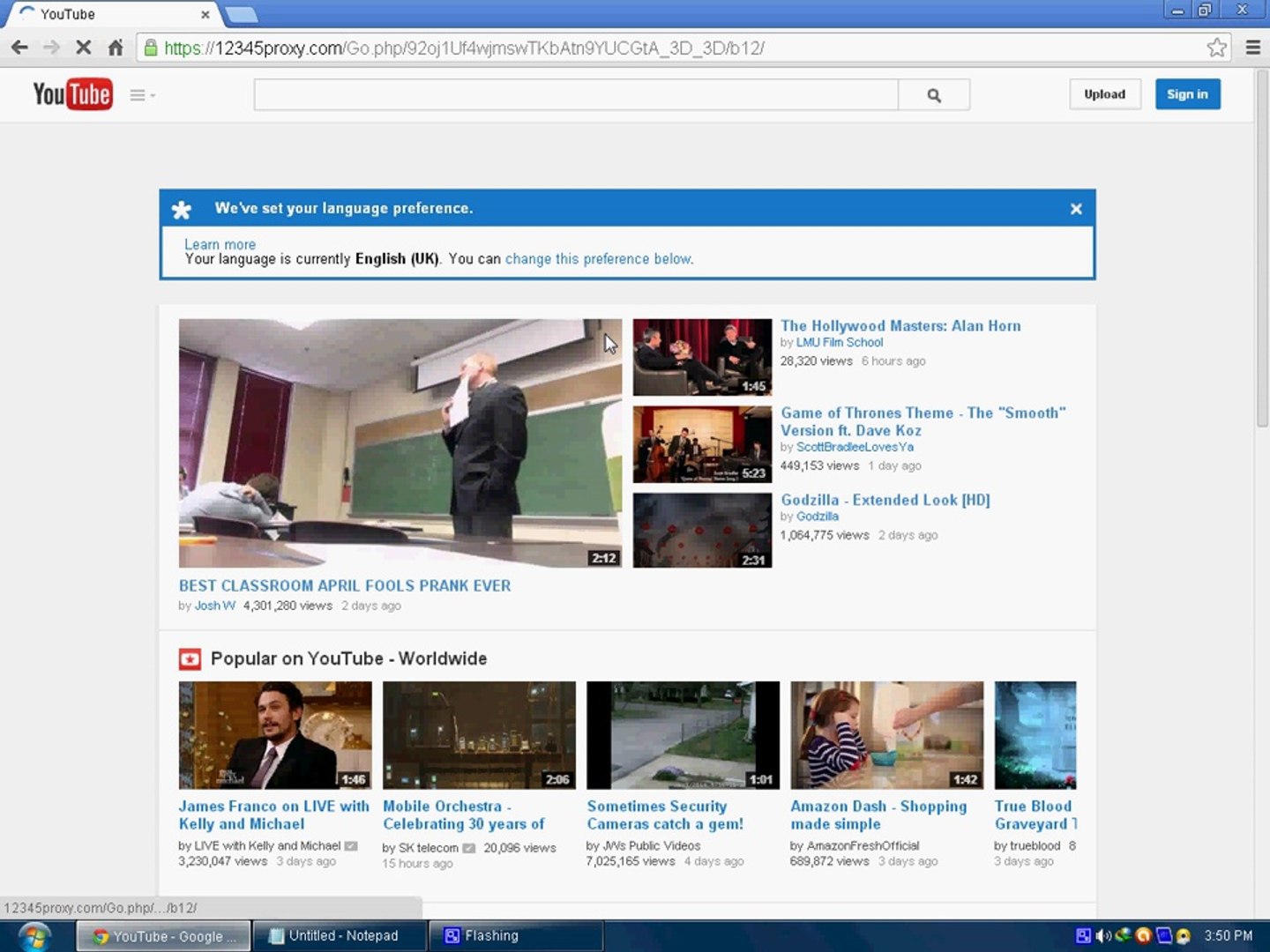
Task: Play Sometimes Security Cameras thumbnail
Action: pyautogui.click(x=684, y=735)
